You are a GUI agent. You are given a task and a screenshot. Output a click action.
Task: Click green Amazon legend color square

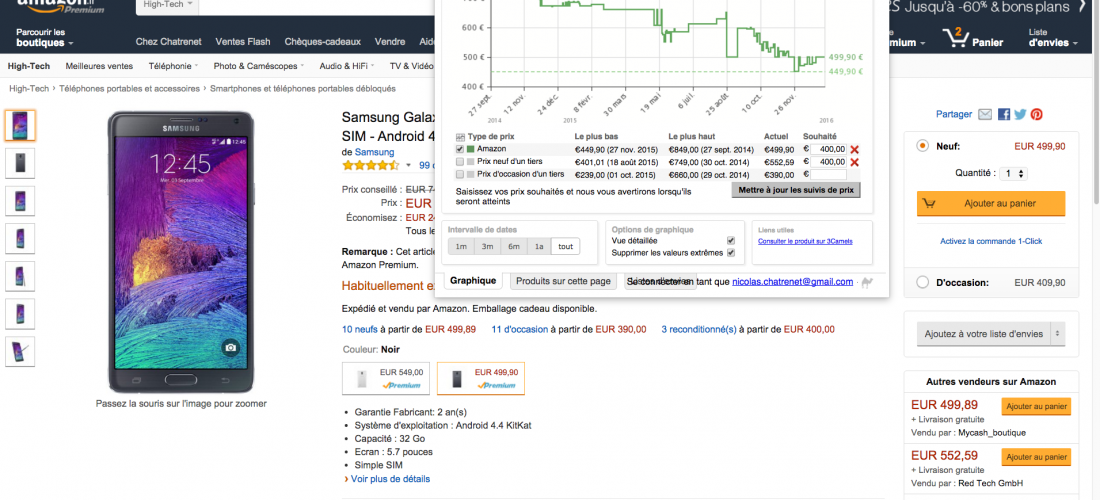[x=470, y=149]
